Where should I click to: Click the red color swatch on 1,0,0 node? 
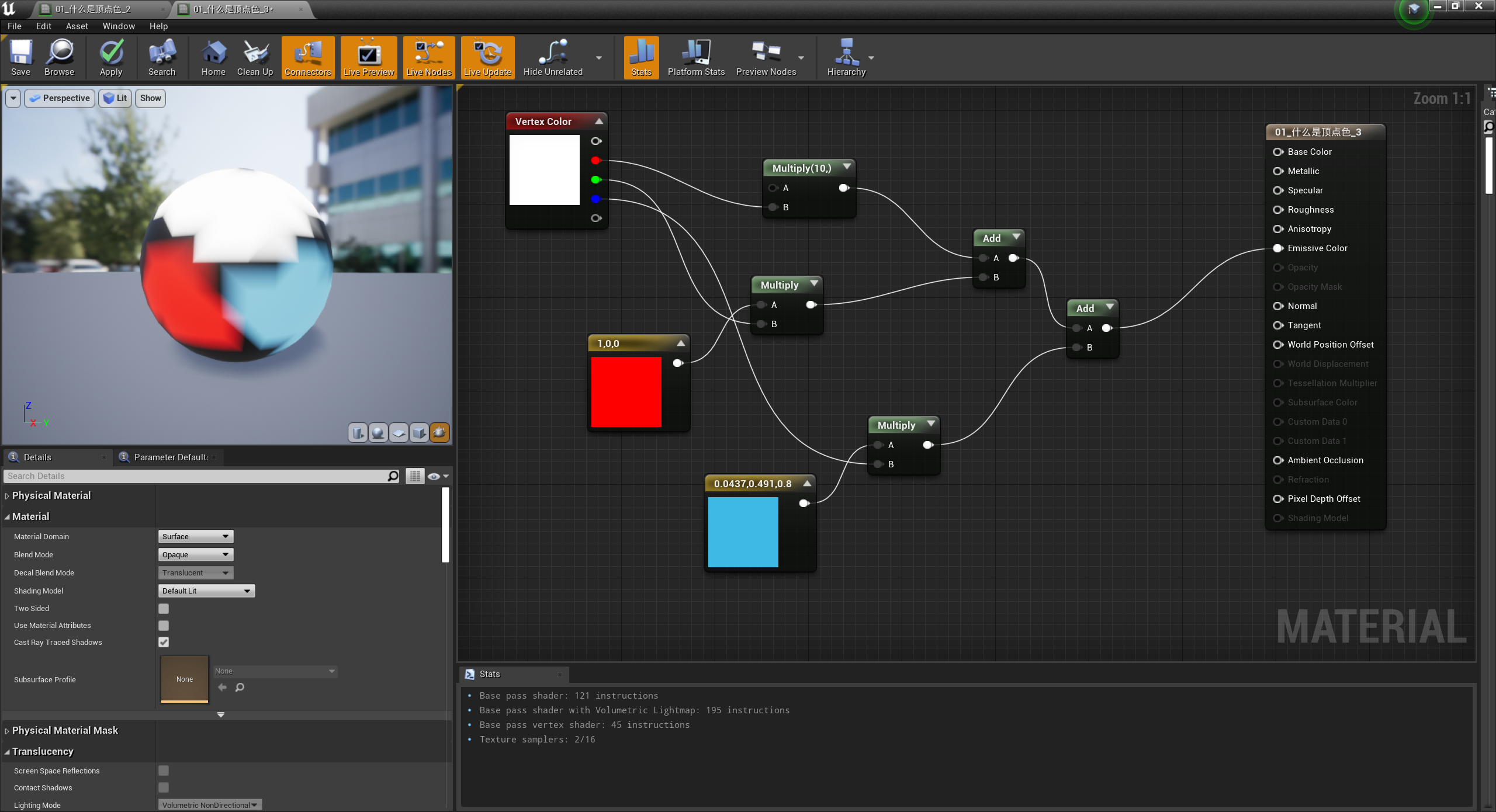coord(626,392)
